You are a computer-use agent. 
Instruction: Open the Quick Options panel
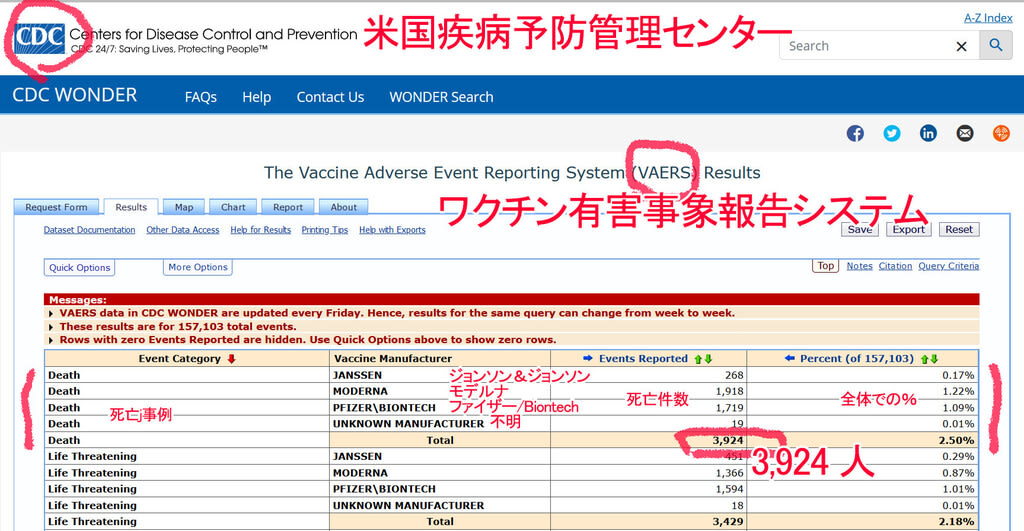click(x=80, y=268)
